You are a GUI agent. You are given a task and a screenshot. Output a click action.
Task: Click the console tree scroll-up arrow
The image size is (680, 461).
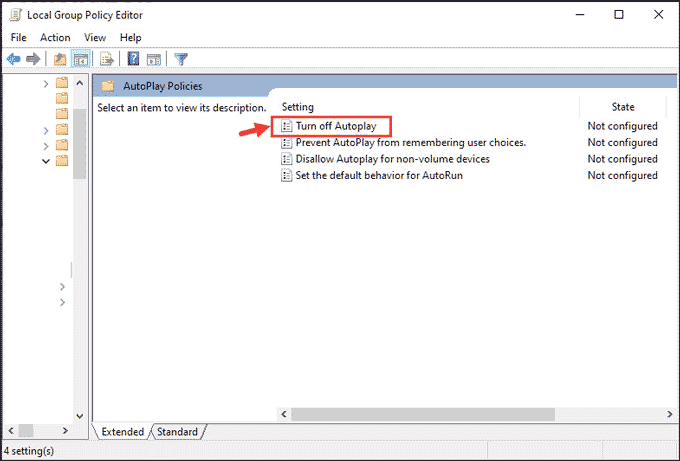tap(80, 82)
